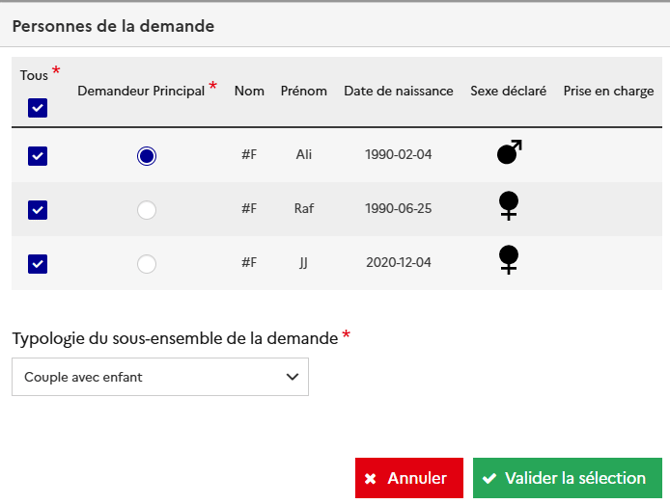Set Raf as Demandeur Principal
Image resolution: width=670 pixels, height=504 pixels.
147,210
